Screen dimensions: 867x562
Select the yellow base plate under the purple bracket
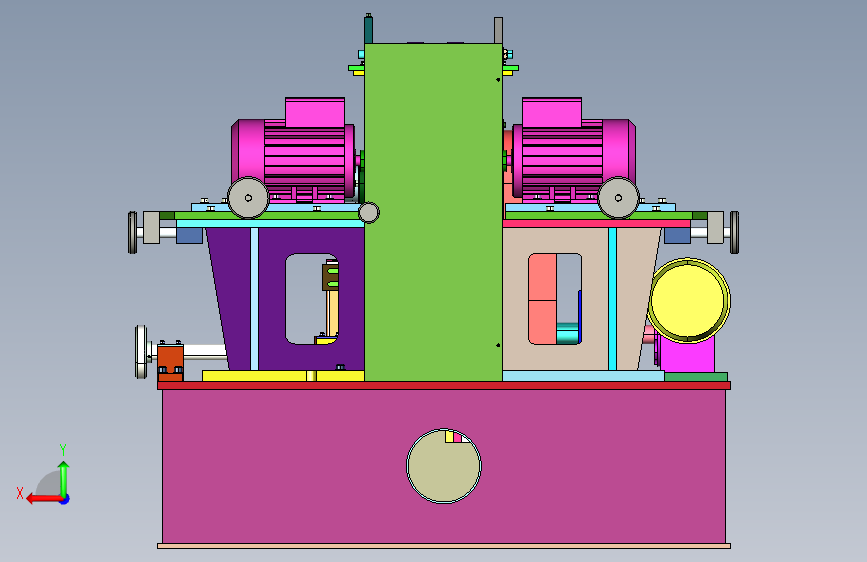click(283, 376)
